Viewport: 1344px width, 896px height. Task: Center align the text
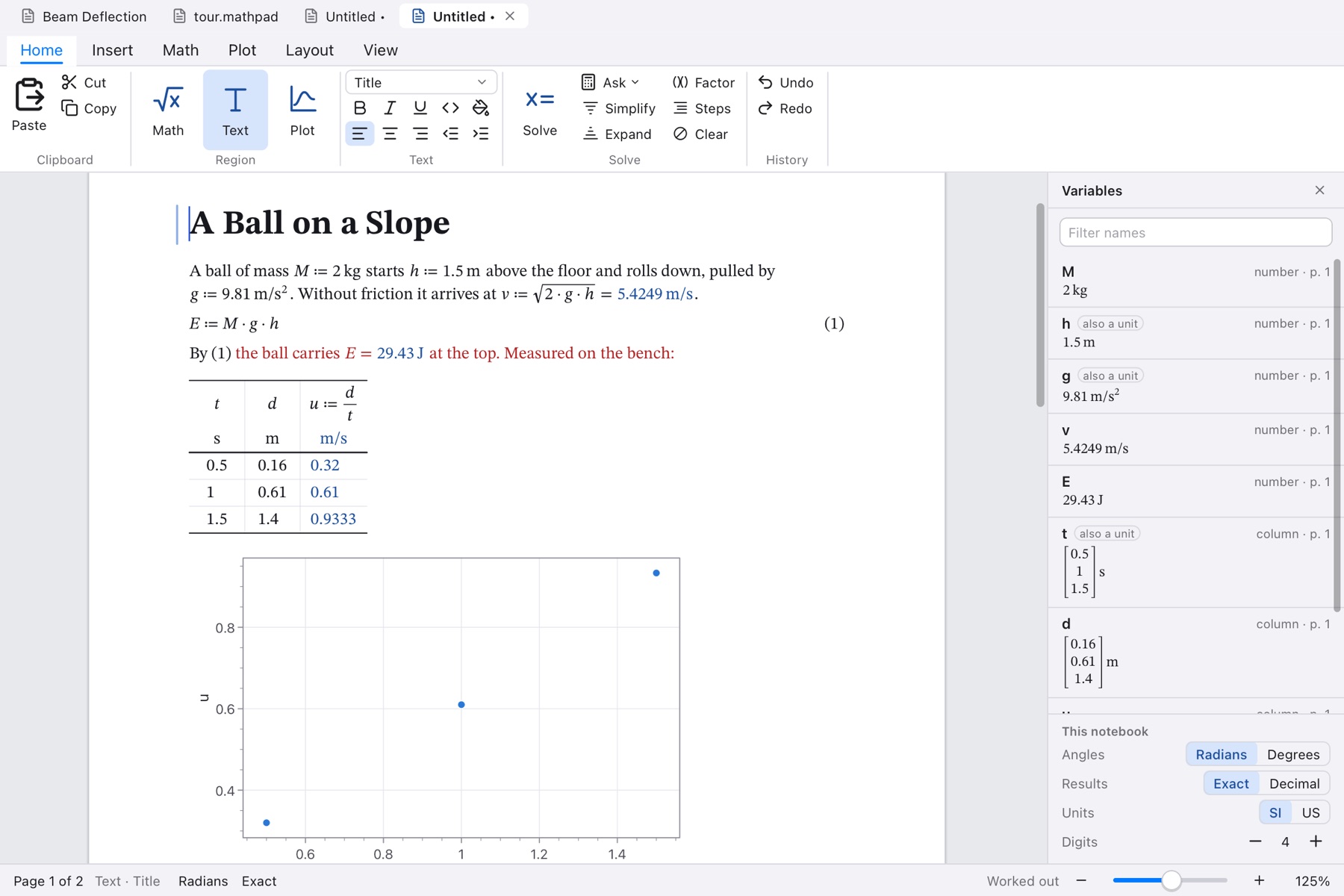(x=390, y=134)
